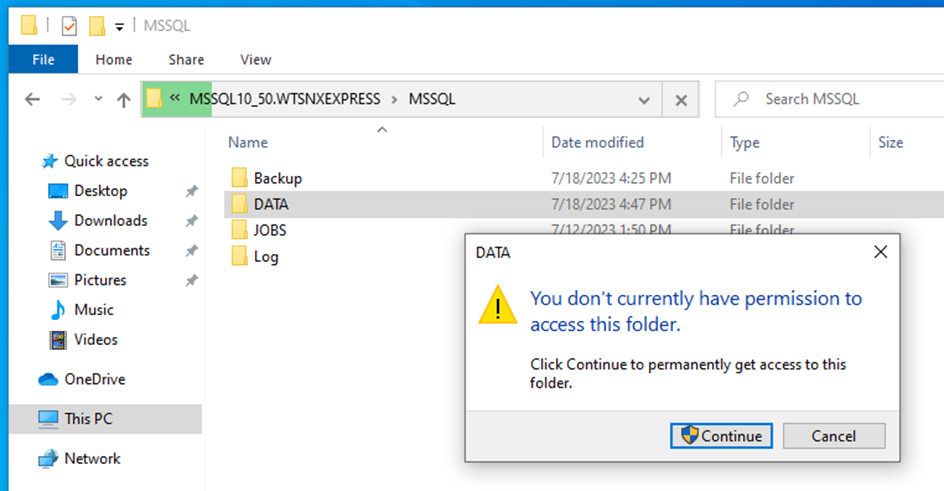Screen dimensions: 944x491
Task: Click the Properties icon in quick access toolbar
Action: coord(69,25)
